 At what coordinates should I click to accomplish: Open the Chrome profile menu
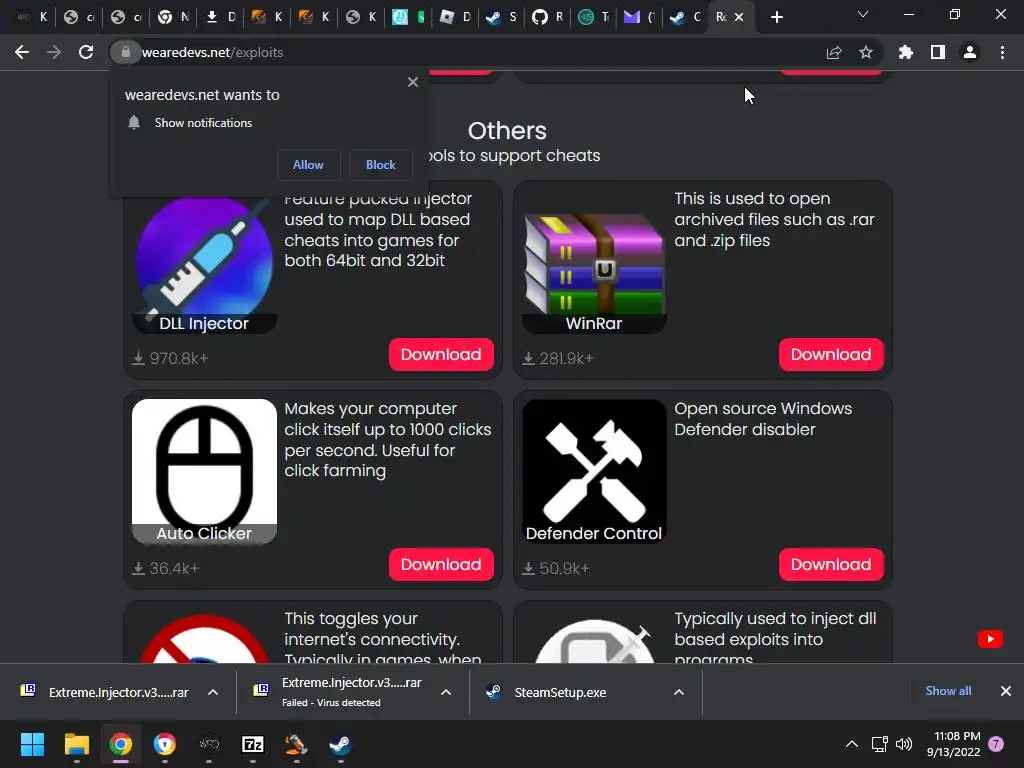coord(970,52)
